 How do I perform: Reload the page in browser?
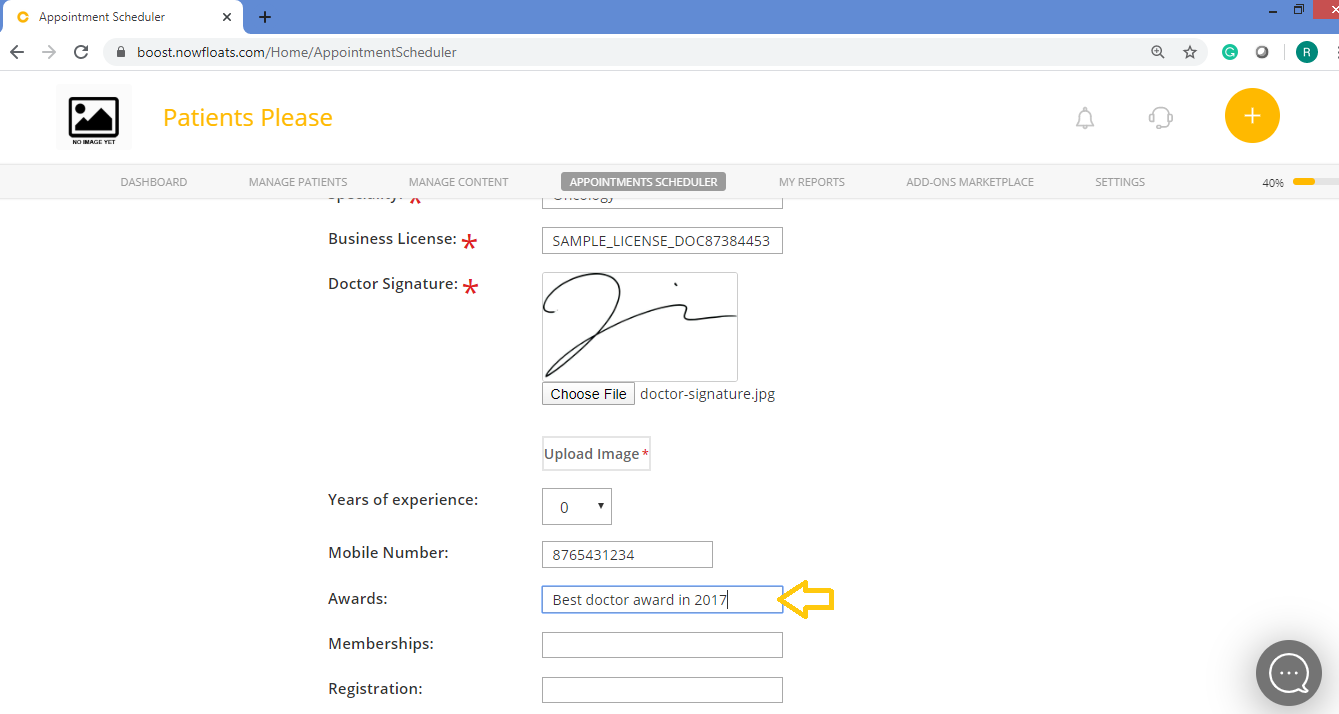coord(82,52)
